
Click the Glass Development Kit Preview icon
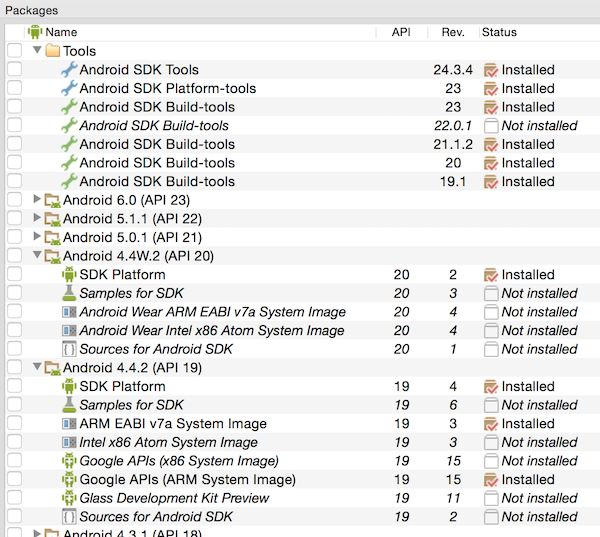(x=69, y=498)
